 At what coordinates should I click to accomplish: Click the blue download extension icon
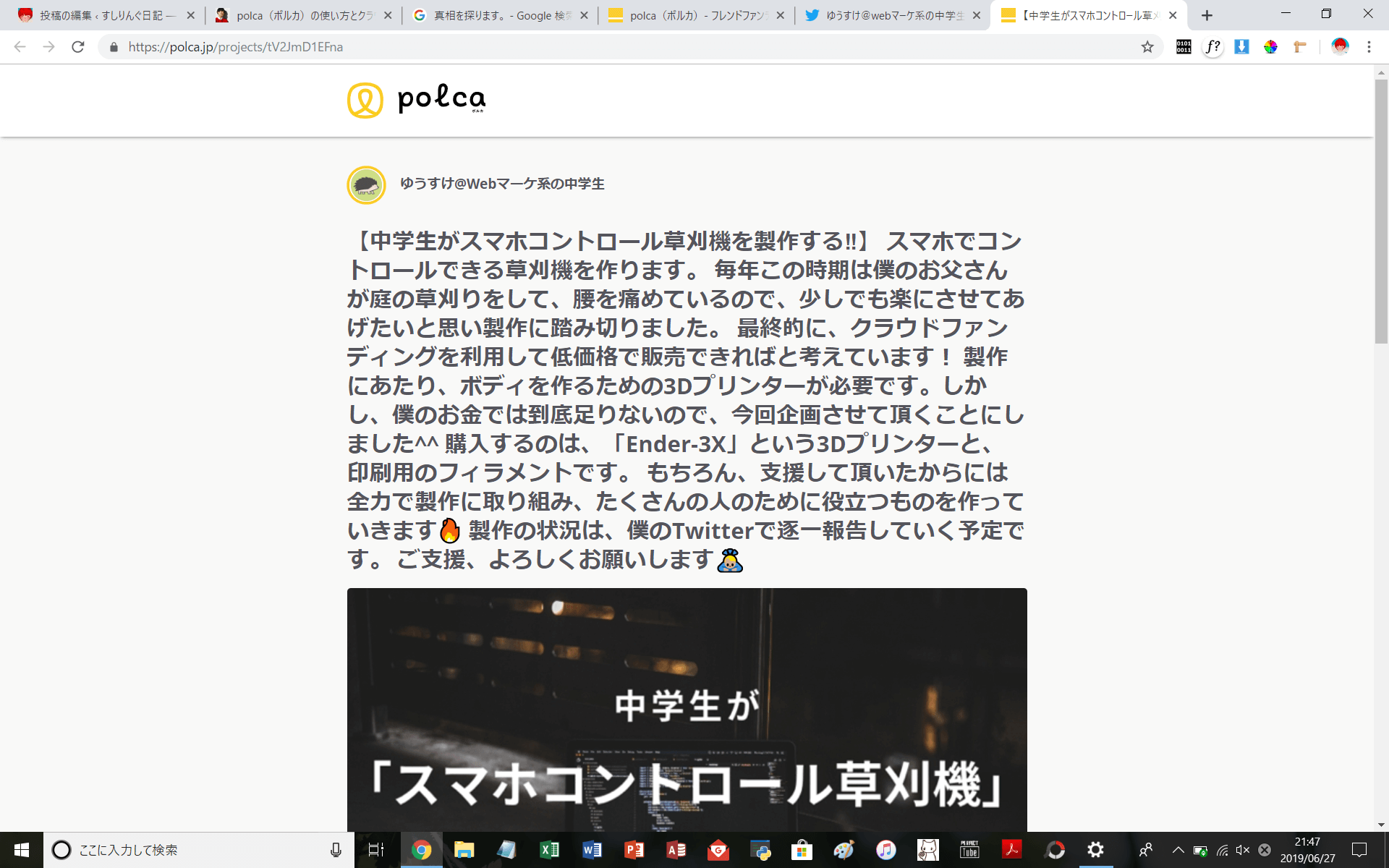click(1241, 47)
